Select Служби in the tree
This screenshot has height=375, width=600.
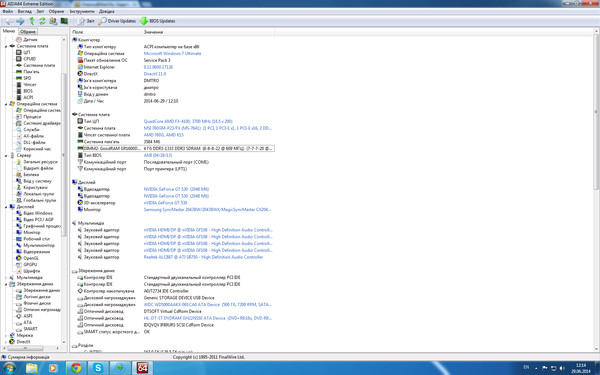31,130
